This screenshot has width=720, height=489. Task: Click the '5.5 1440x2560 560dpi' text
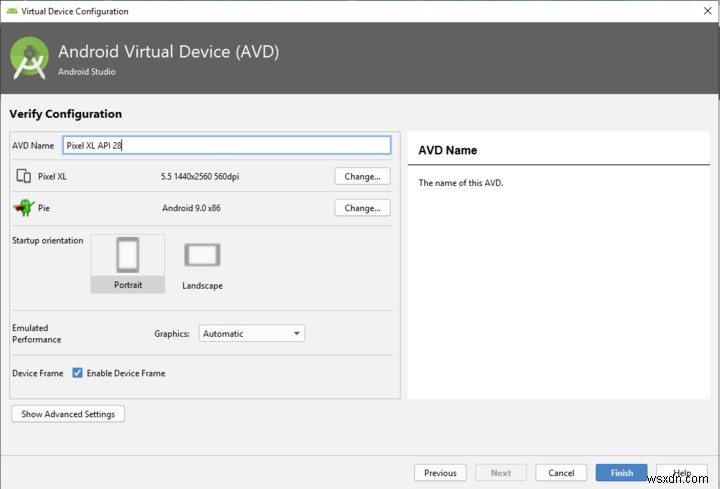(x=200, y=176)
